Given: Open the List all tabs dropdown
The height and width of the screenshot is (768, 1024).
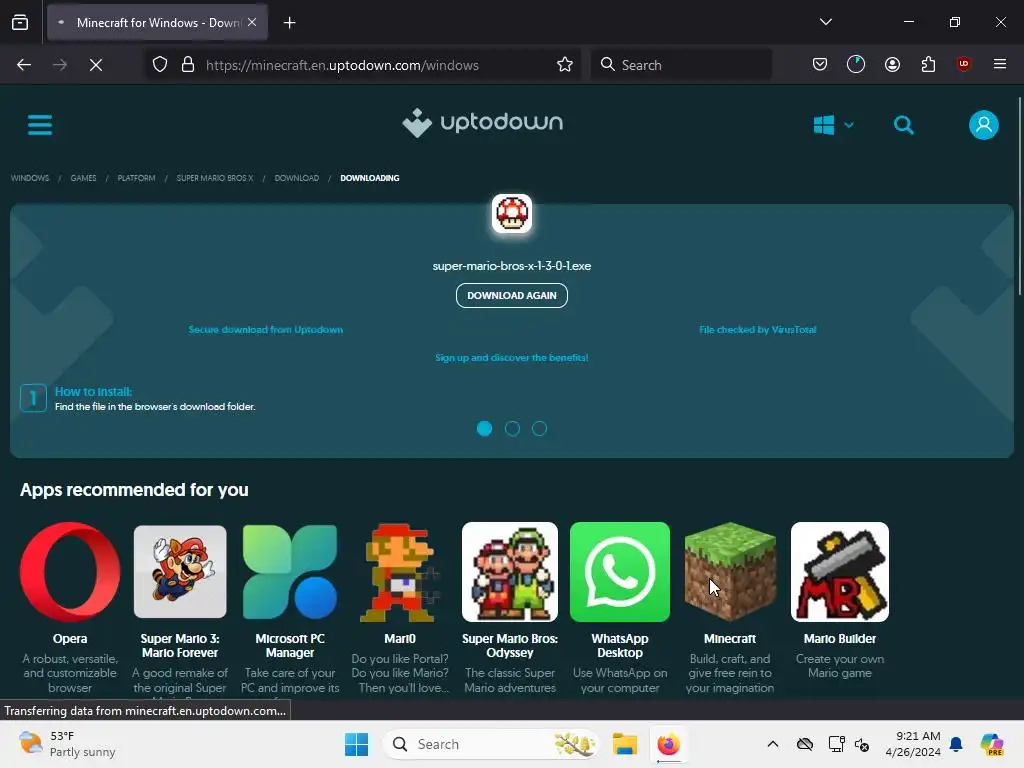Looking at the screenshot, I should point(825,22).
